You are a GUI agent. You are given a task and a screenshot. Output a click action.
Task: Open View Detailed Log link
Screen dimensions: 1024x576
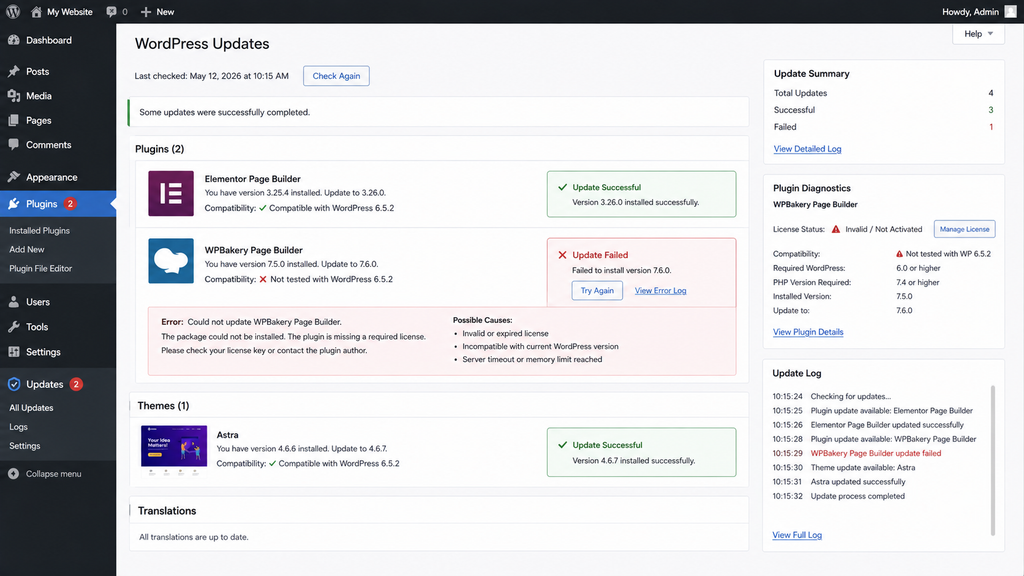[807, 149]
